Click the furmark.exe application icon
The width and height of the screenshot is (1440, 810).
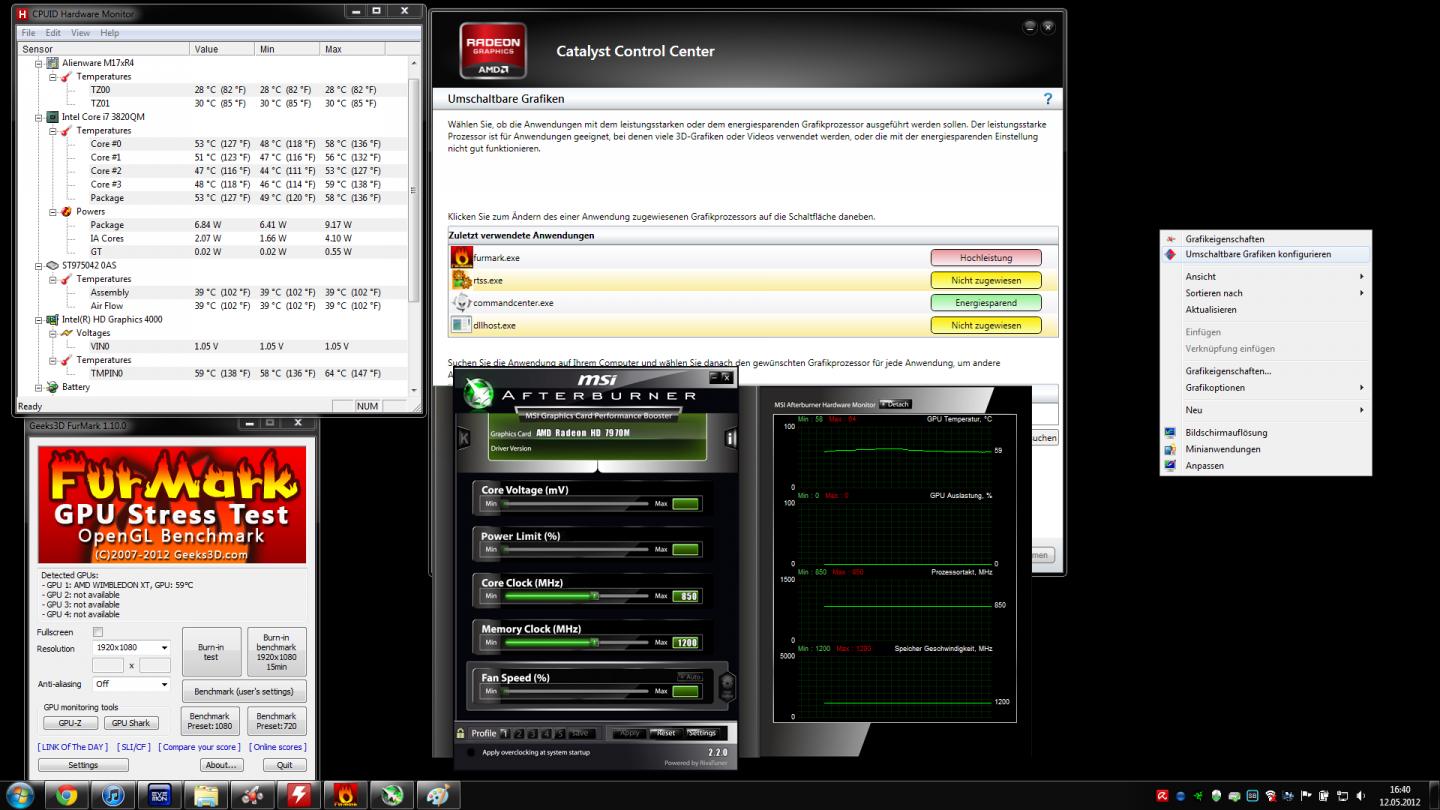click(x=461, y=257)
